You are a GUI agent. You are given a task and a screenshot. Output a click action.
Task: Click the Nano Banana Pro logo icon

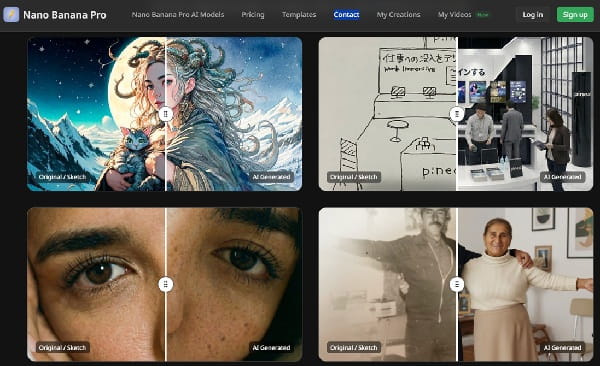pyautogui.click(x=11, y=15)
